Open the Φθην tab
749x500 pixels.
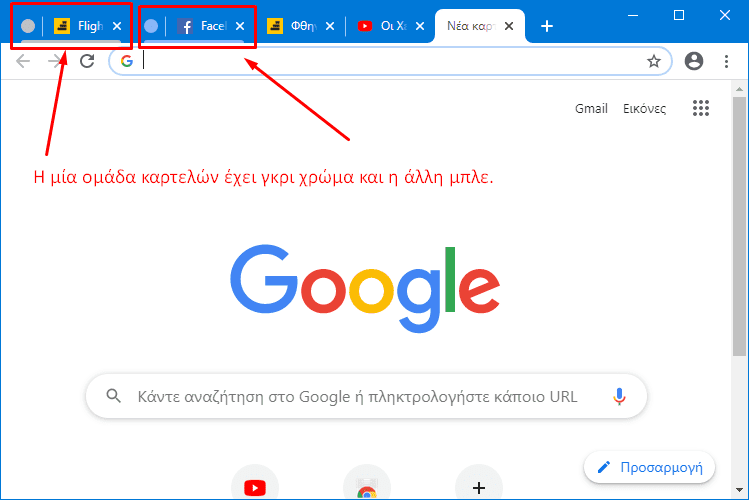coord(301,26)
